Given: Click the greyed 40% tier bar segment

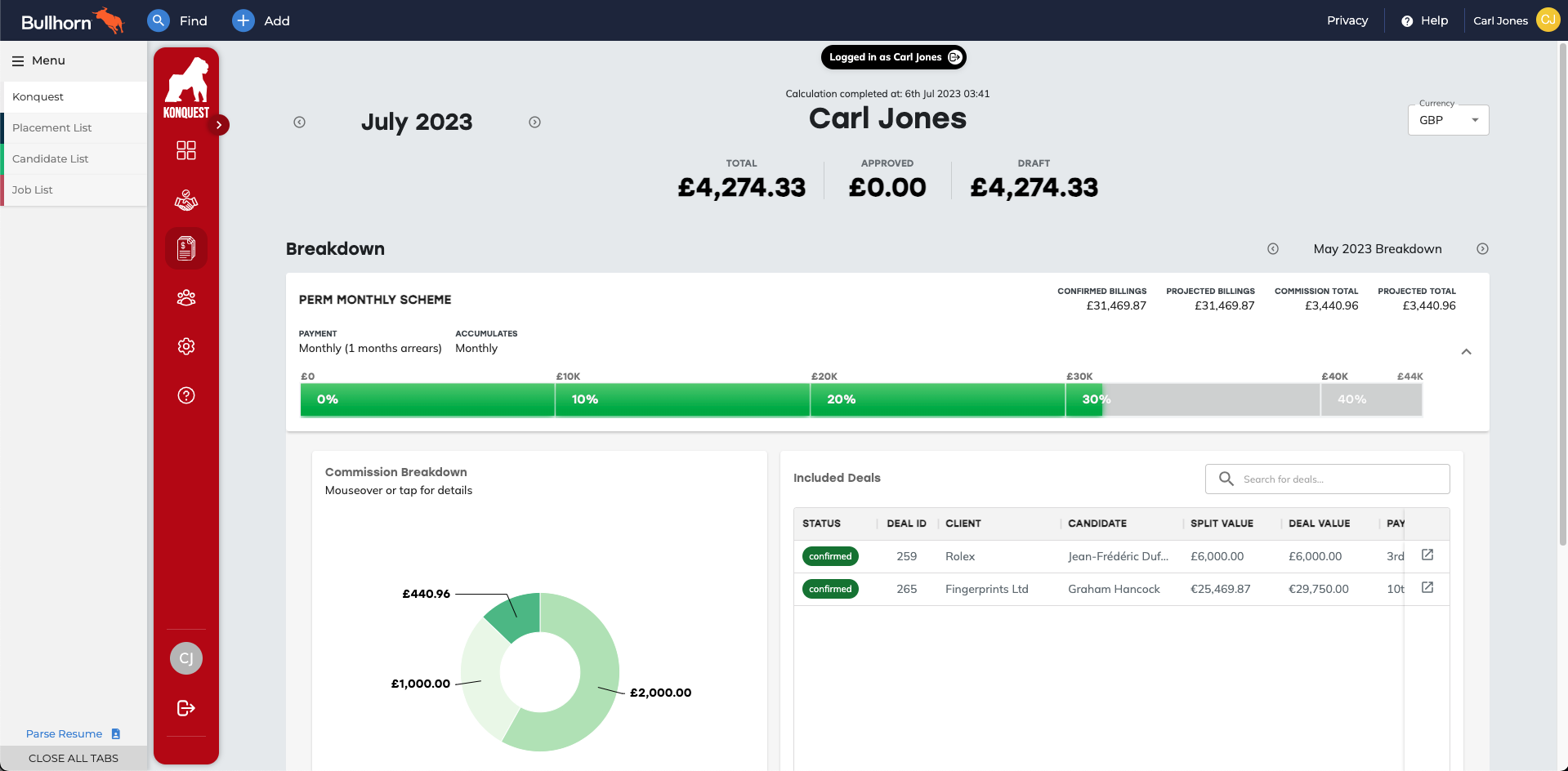Looking at the screenshot, I should (1372, 399).
